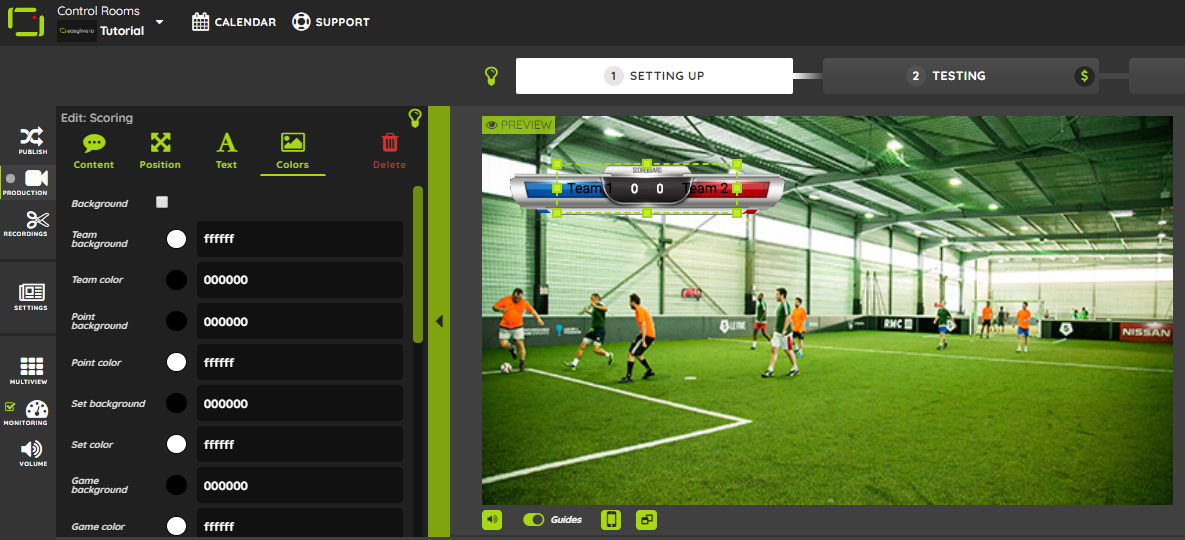Viewport: 1185px width, 540px height.
Task: Open the Calendar link
Action: coord(234,22)
